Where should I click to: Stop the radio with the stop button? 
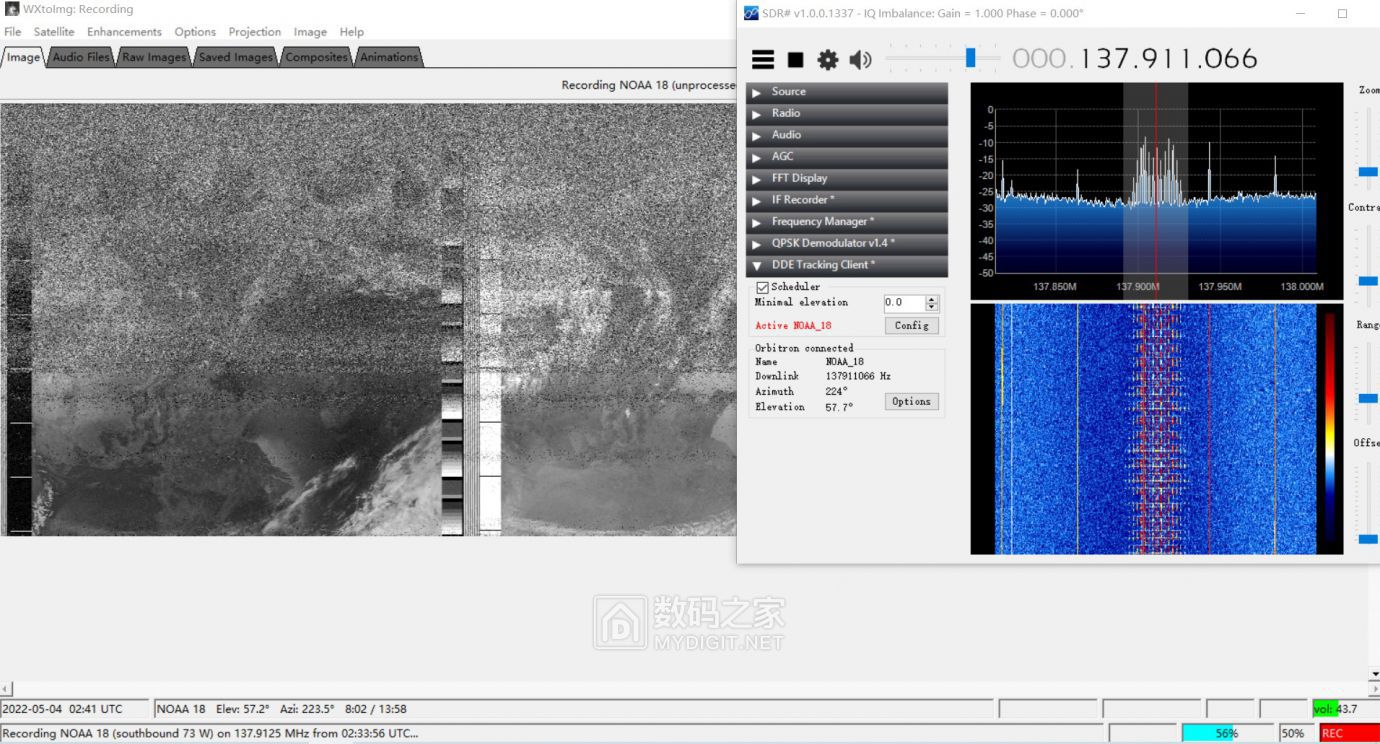tap(795, 60)
